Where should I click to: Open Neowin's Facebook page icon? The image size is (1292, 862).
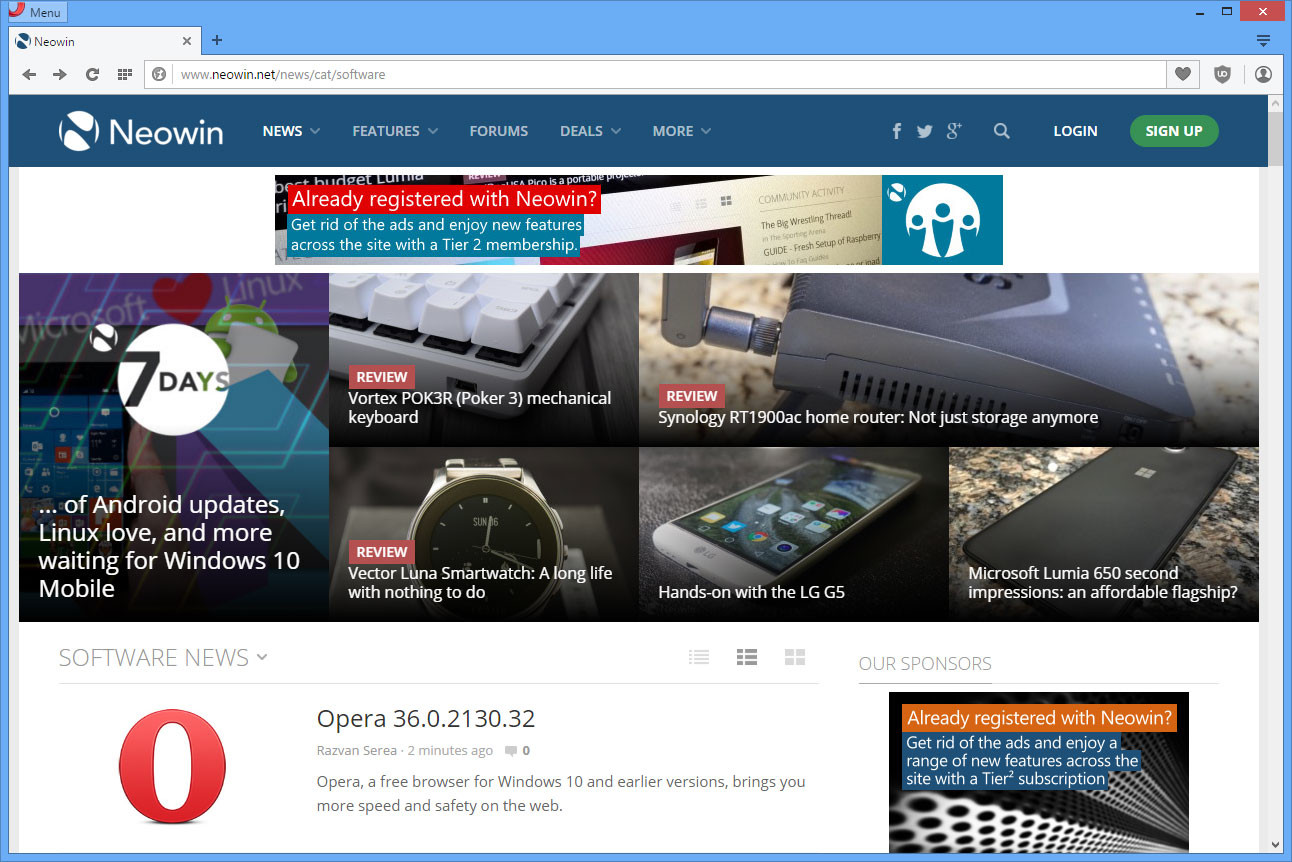coord(896,131)
